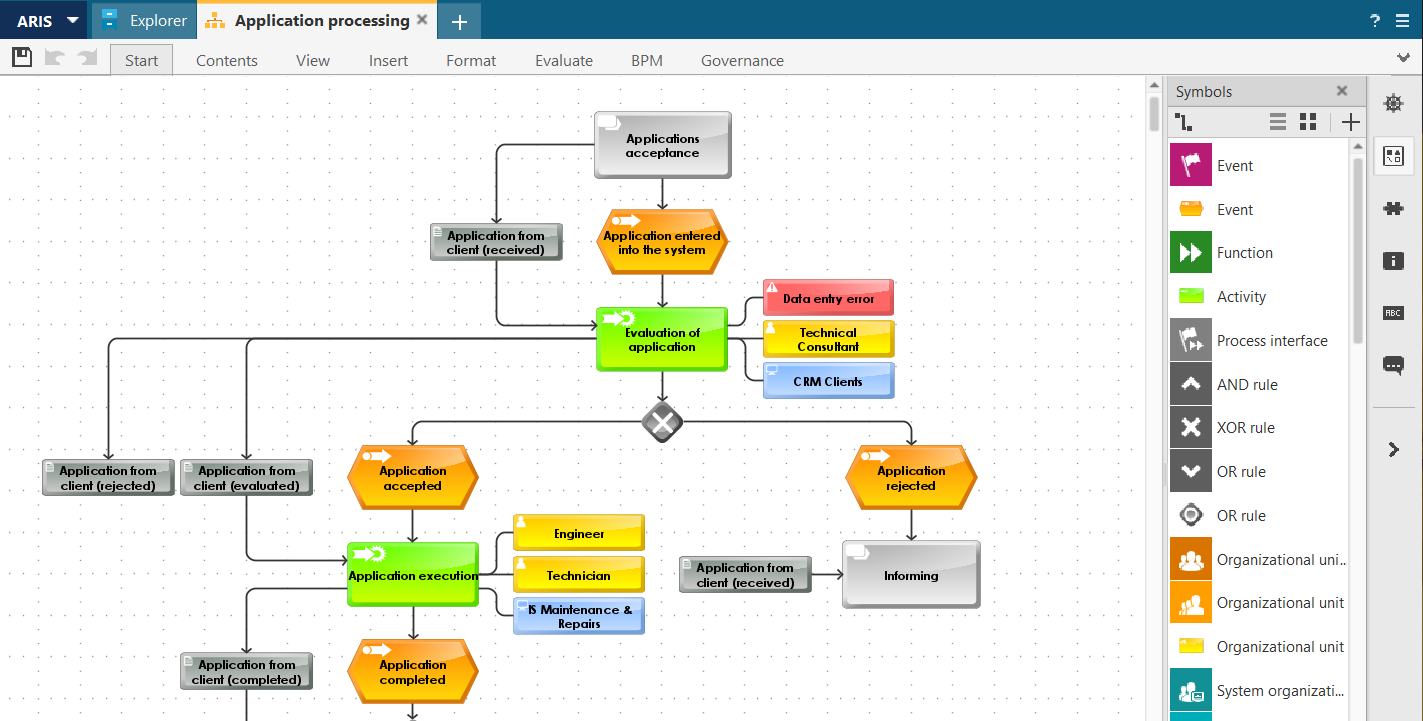Switch Symbols panel to list view

coord(1277,121)
